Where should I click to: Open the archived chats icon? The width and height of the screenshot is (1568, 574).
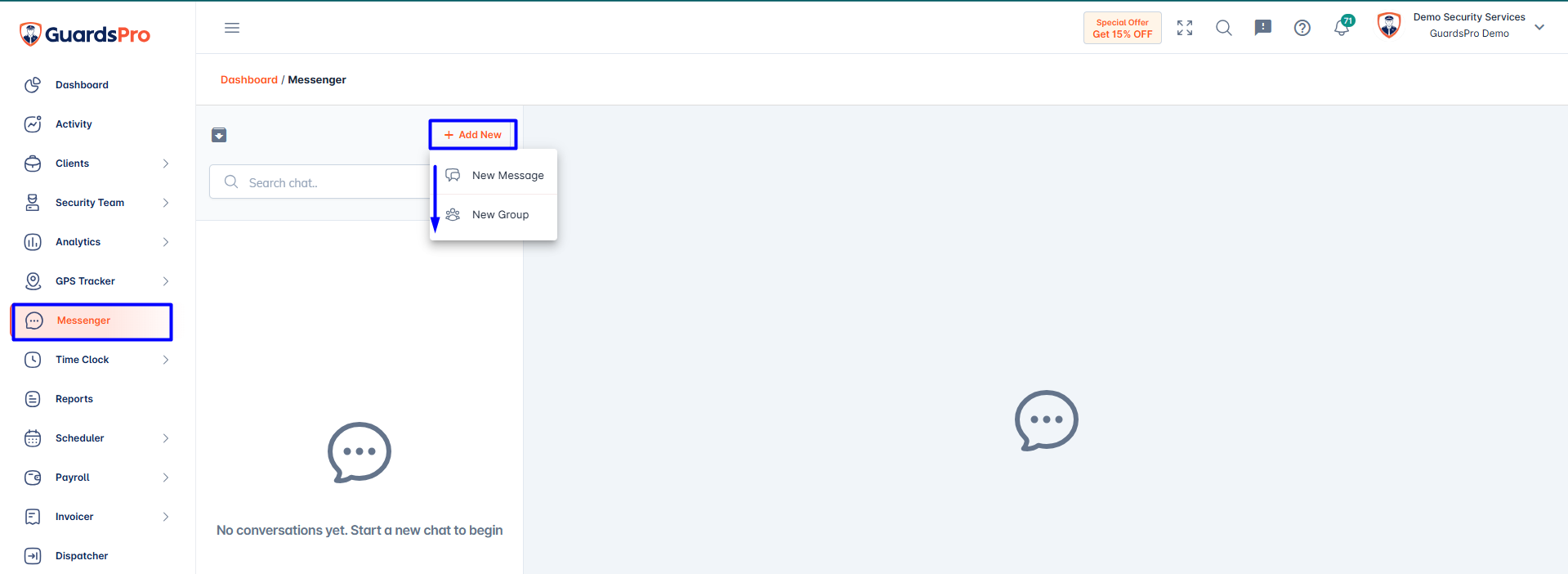(219, 135)
